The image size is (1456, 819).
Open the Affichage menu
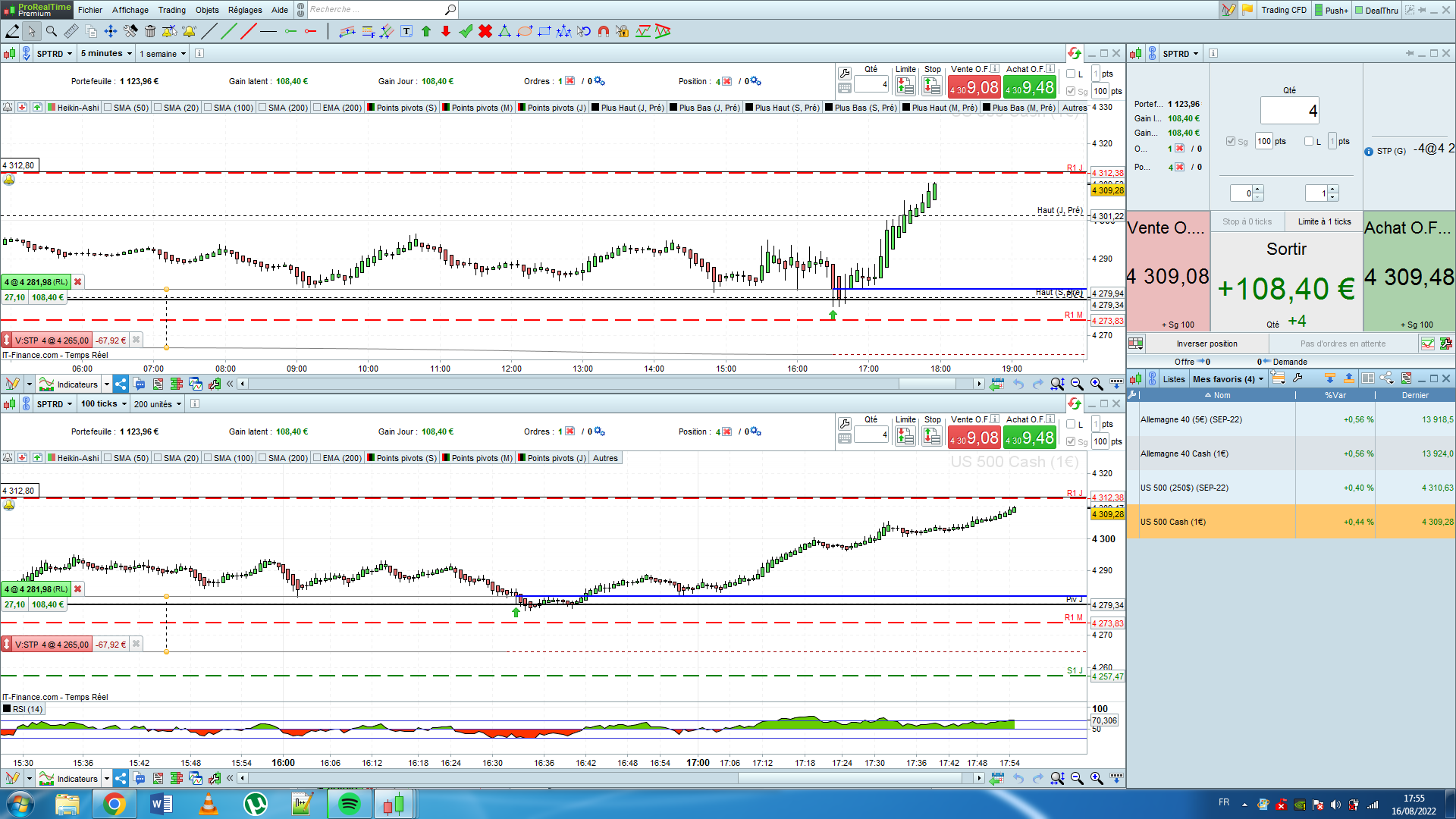[130, 10]
